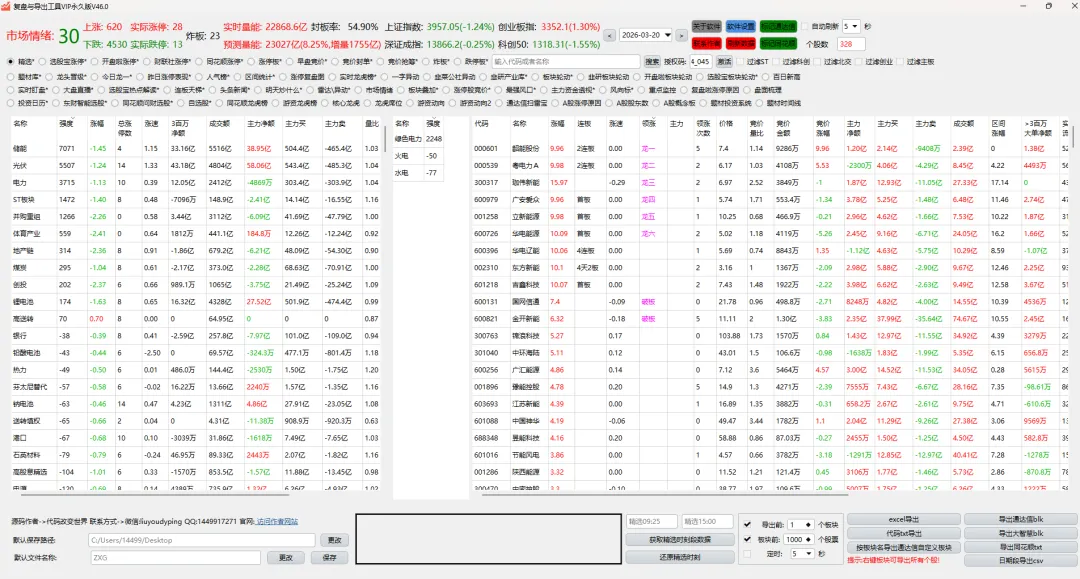Select the 题材时间线 radio option
1080x579 pixels.
[759, 103]
